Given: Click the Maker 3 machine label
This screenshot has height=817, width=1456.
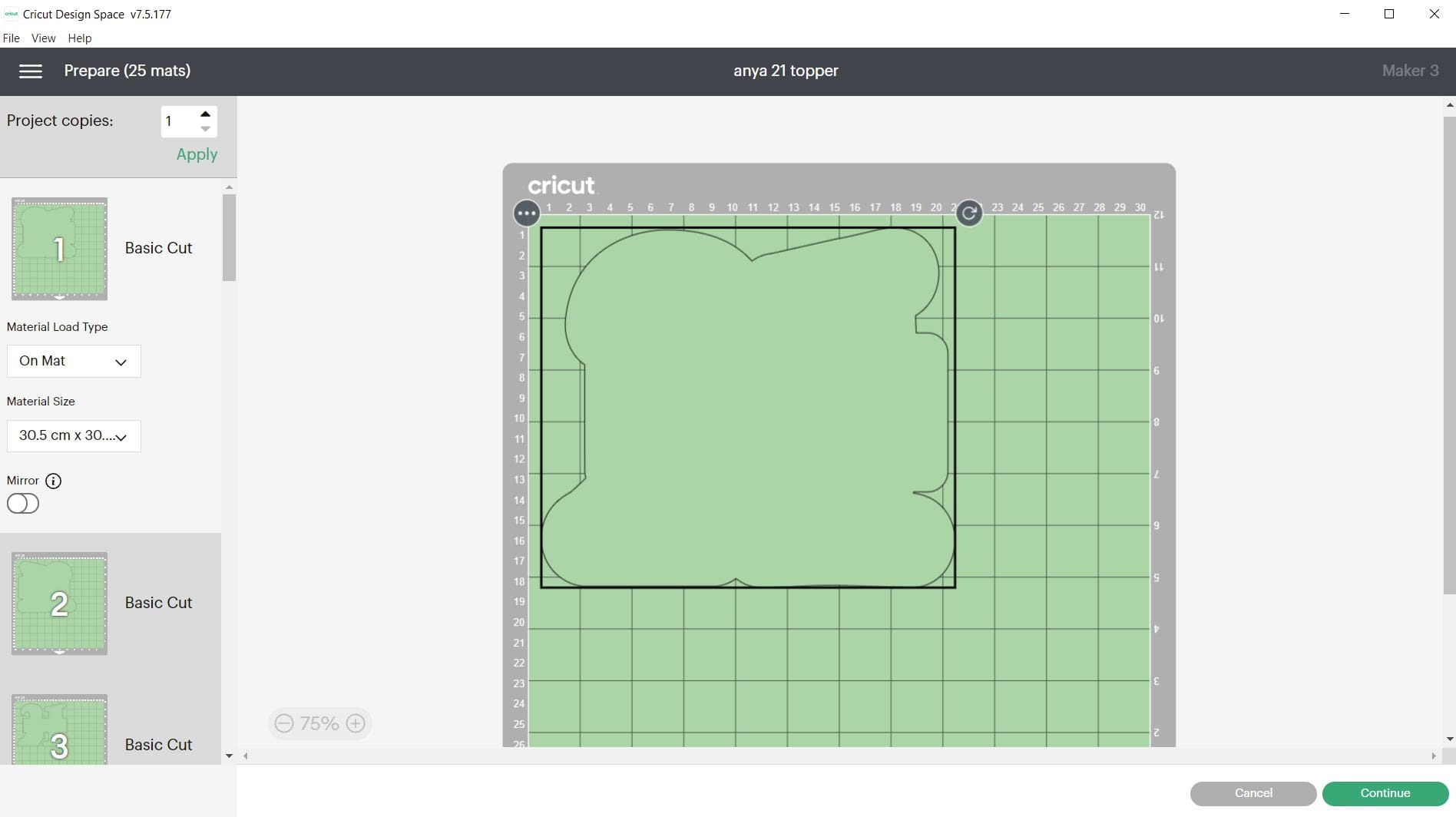Looking at the screenshot, I should click(x=1410, y=71).
